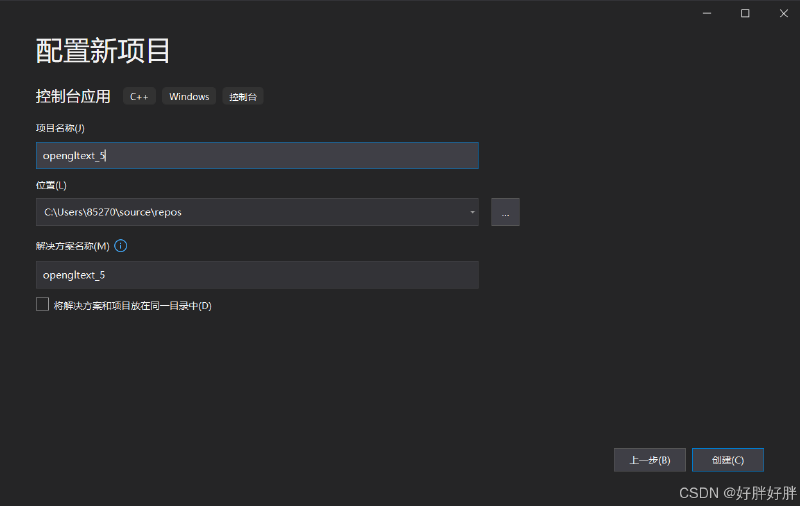Click the project name input field
800x506 pixels.
click(x=257, y=156)
